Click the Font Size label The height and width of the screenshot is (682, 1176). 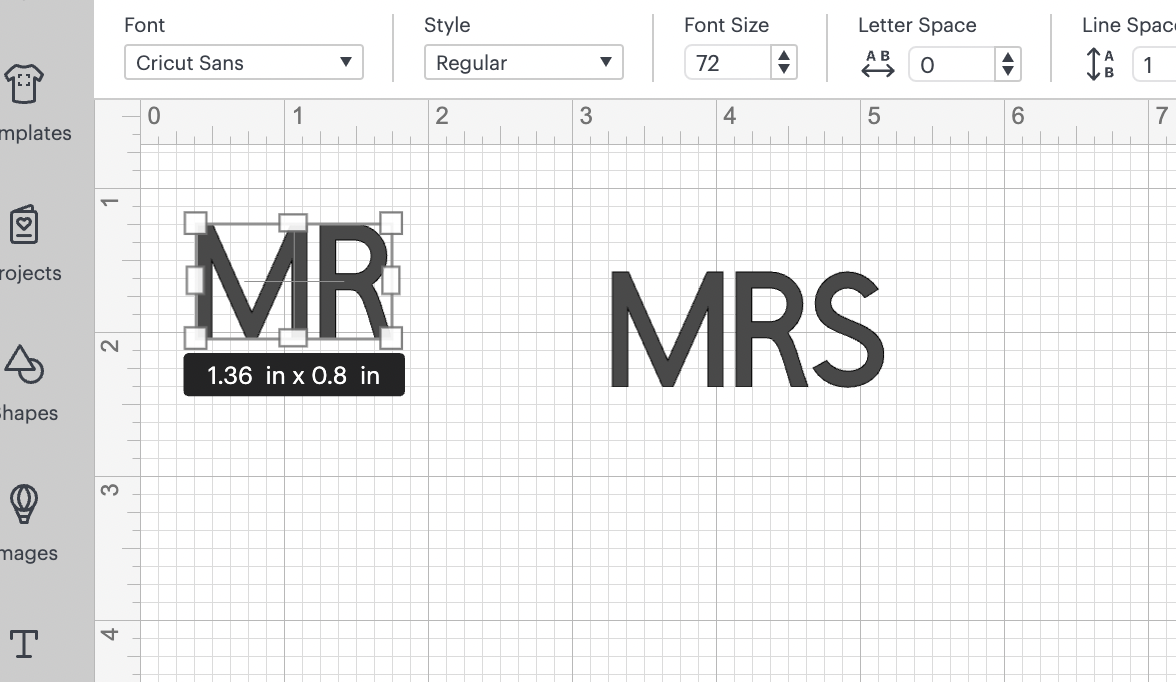tap(726, 25)
